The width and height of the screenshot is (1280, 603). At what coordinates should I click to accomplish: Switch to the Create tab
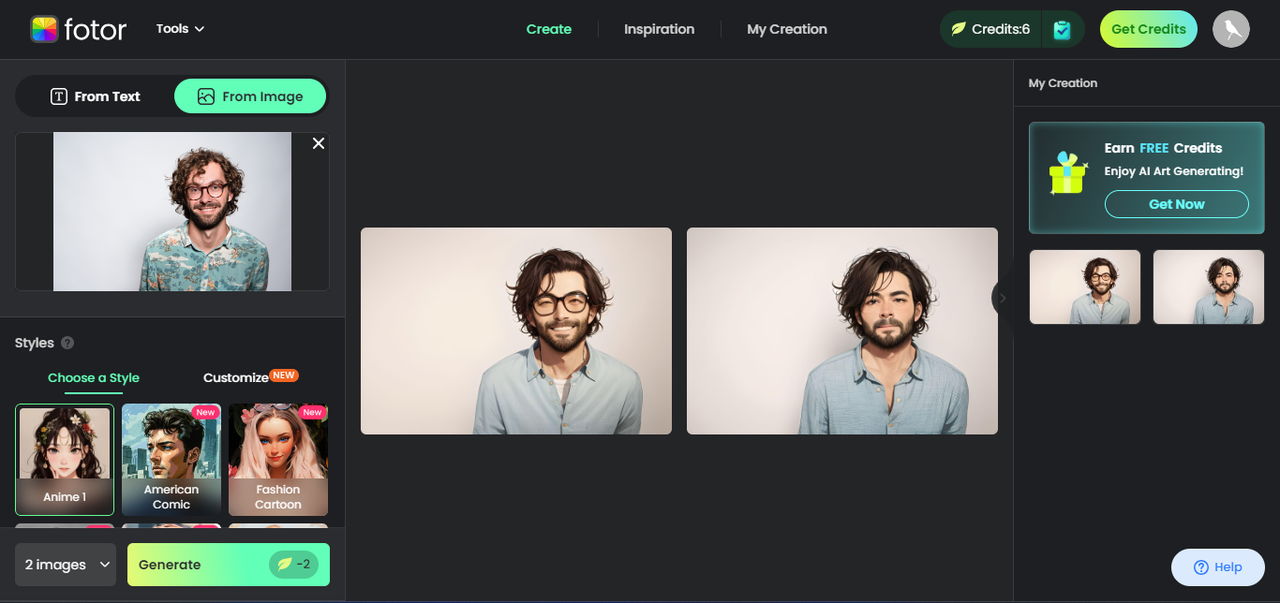549,29
